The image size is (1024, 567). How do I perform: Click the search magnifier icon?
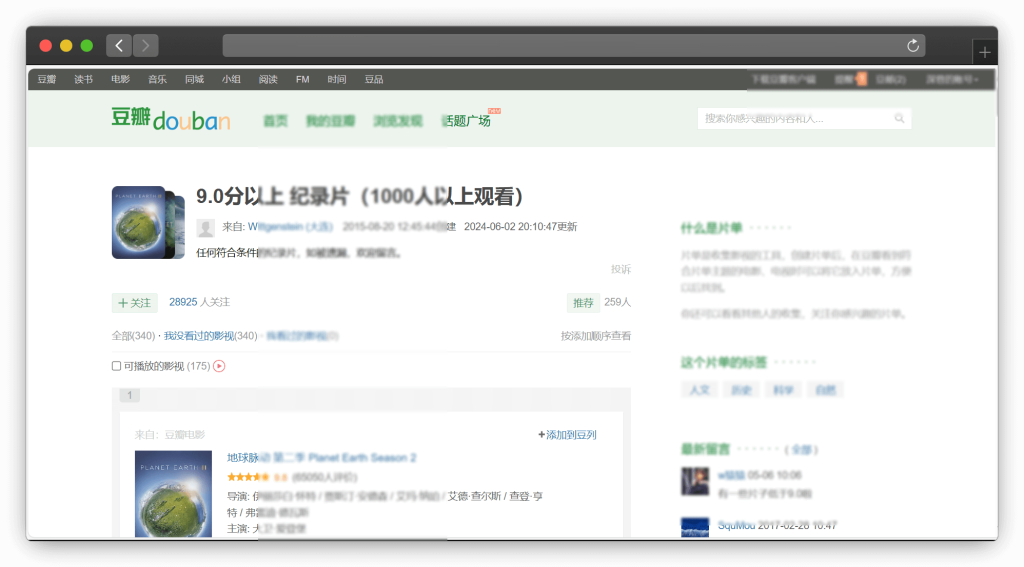(899, 118)
